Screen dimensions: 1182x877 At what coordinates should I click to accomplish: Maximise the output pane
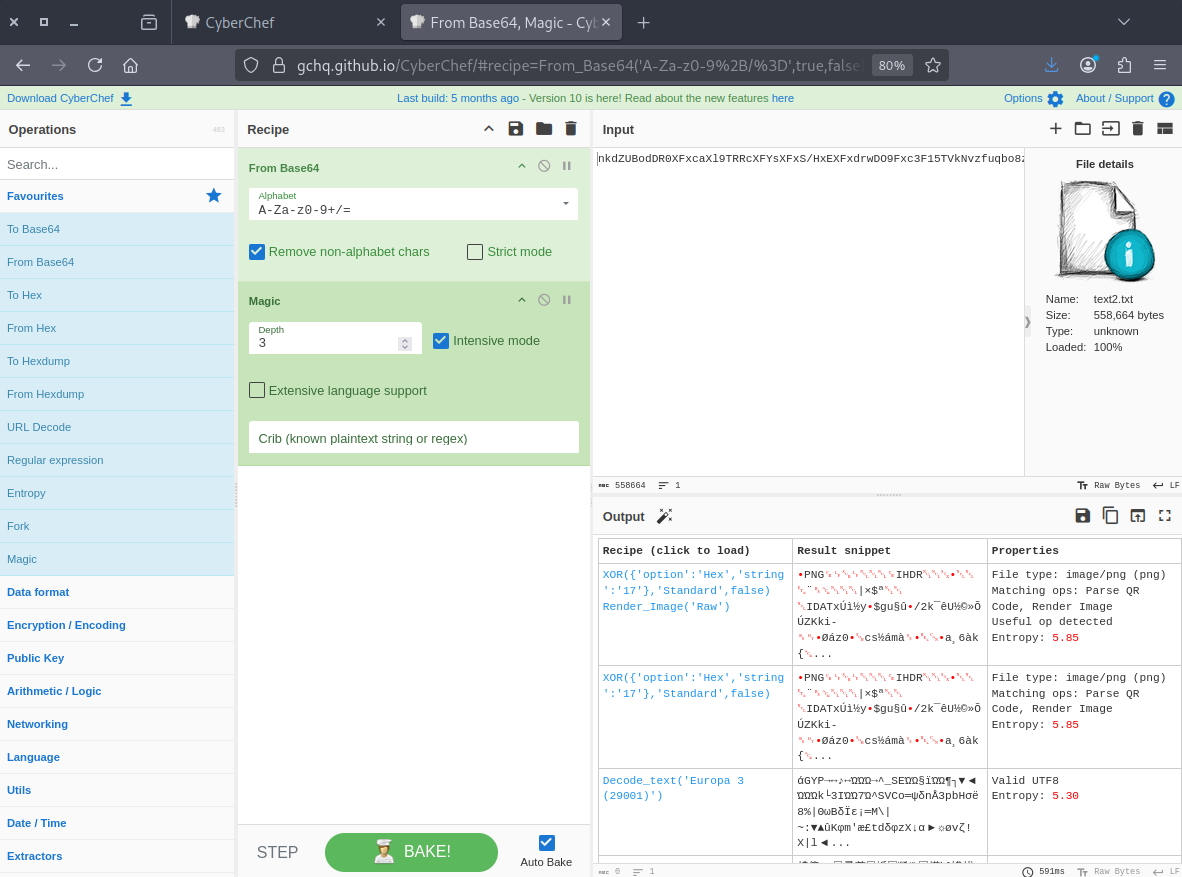click(1164, 516)
